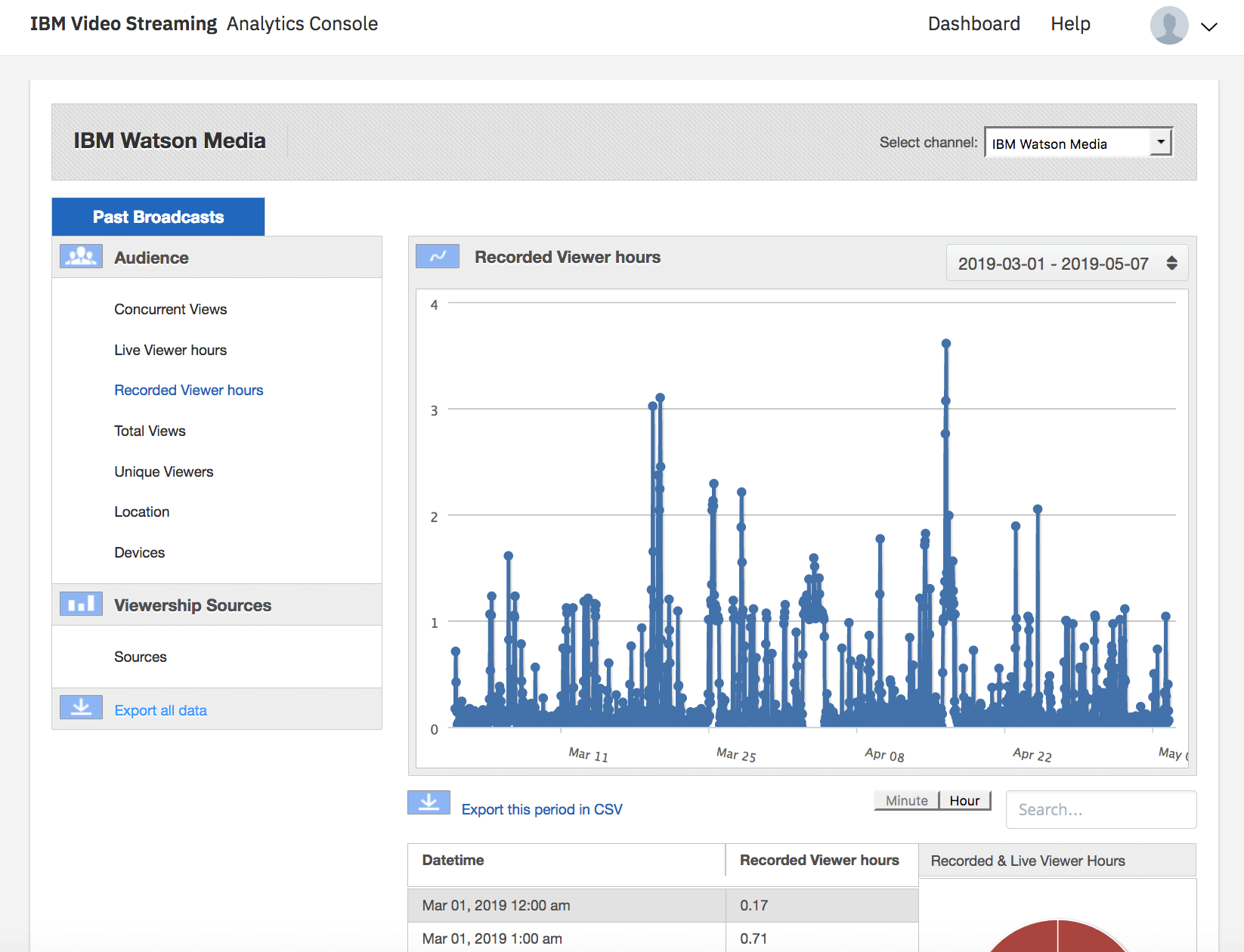Select Unique Viewers in the sidebar
Viewport: 1244px width, 952px height.
click(163, 471)
